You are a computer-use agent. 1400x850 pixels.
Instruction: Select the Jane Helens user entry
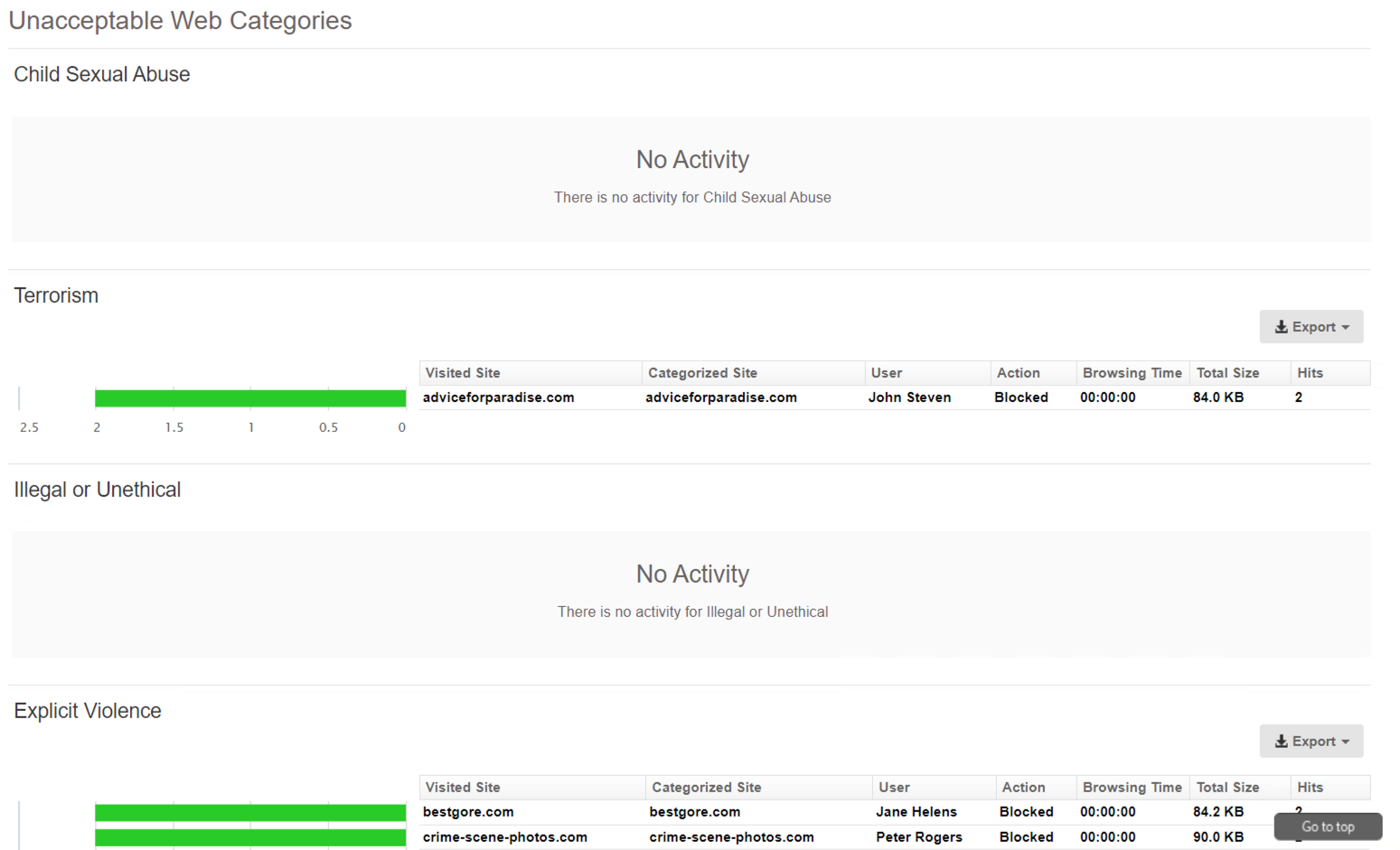916,811
